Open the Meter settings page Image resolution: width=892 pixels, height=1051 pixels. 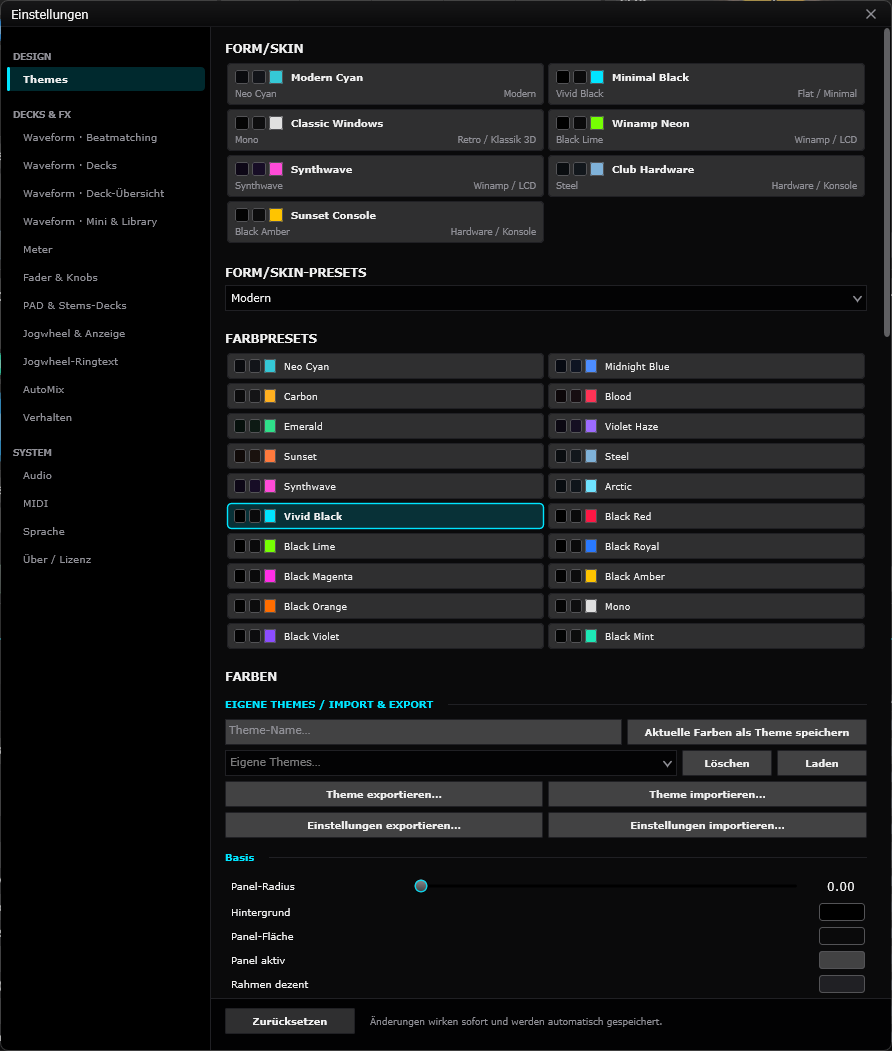pos(106,249)
